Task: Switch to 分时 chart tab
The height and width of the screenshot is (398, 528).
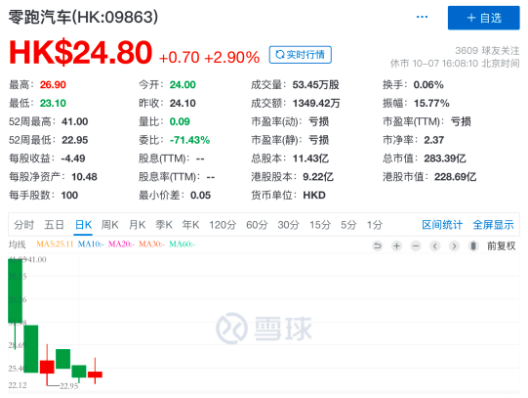Action: pos(24,225)
